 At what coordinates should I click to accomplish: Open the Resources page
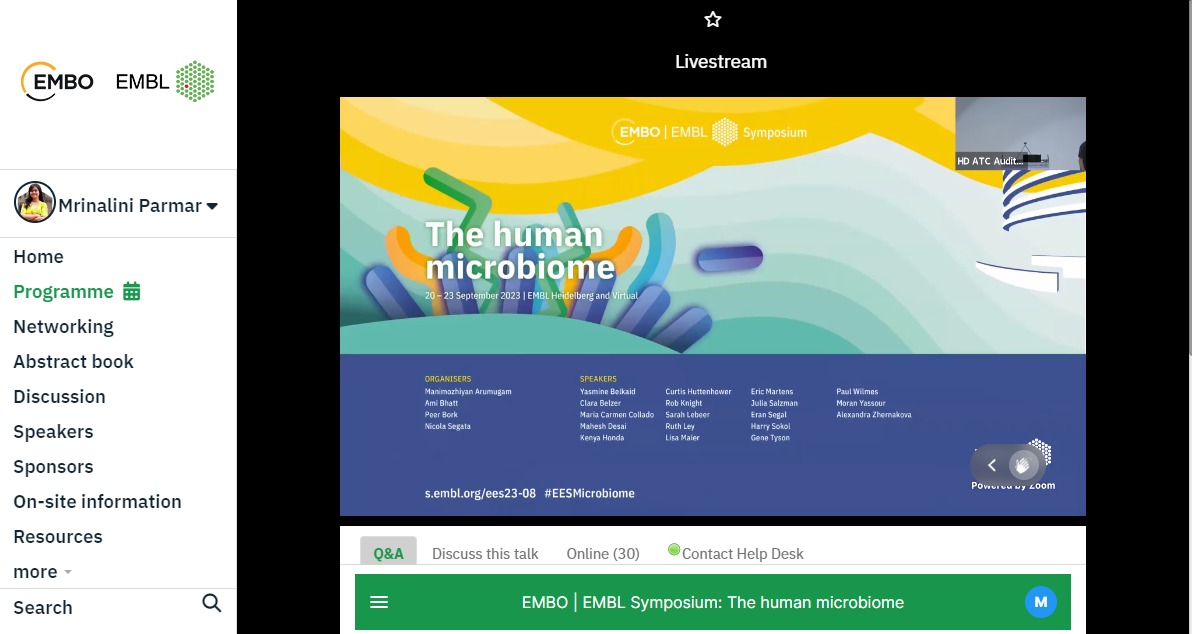58,537
